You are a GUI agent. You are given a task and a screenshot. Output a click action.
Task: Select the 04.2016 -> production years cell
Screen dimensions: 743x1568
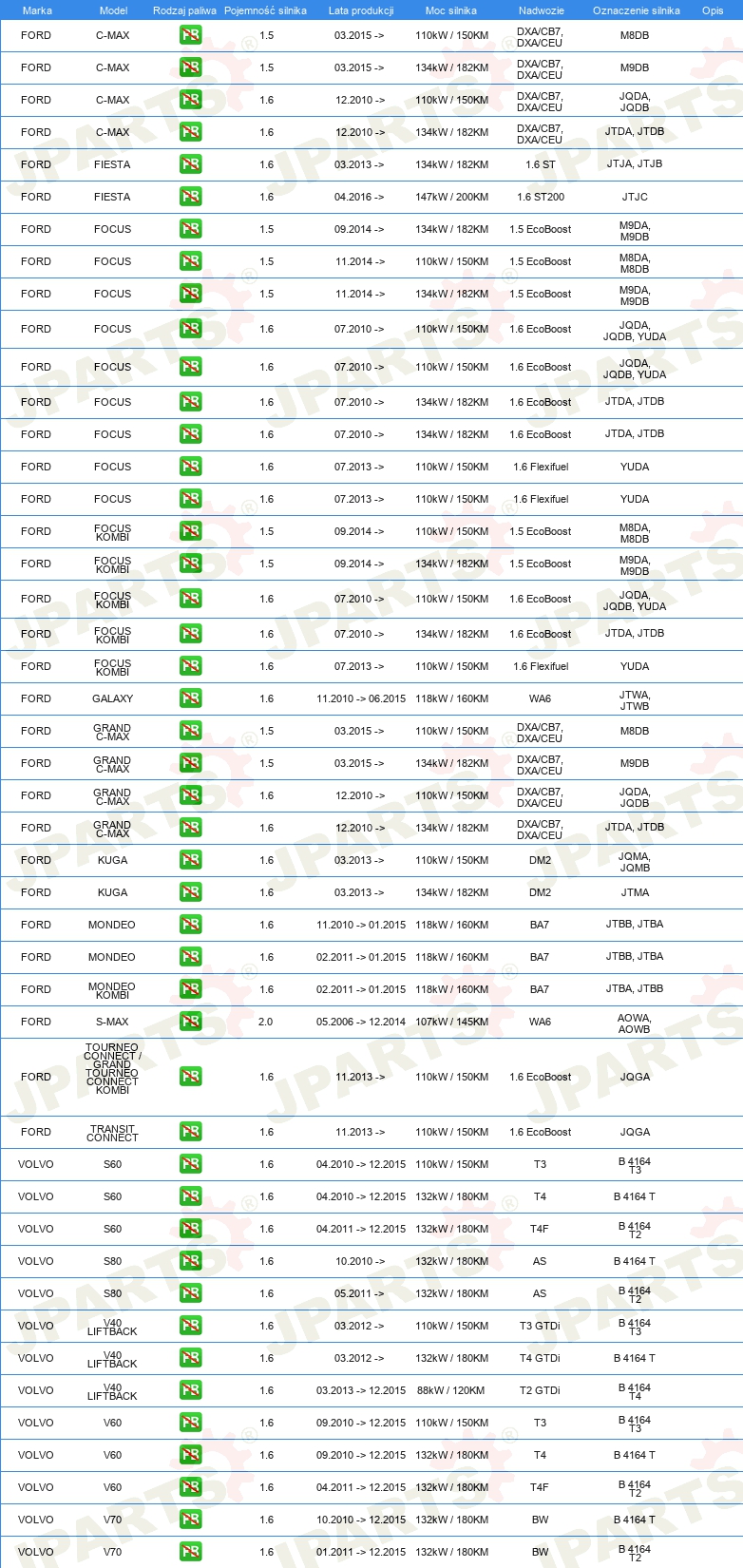(359, 197)
